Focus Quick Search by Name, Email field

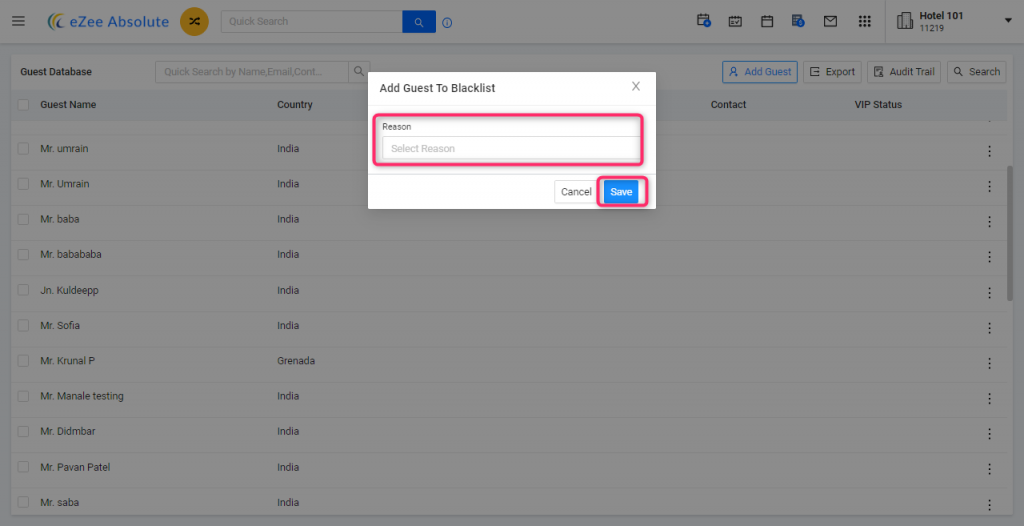(x=252, y=72)
